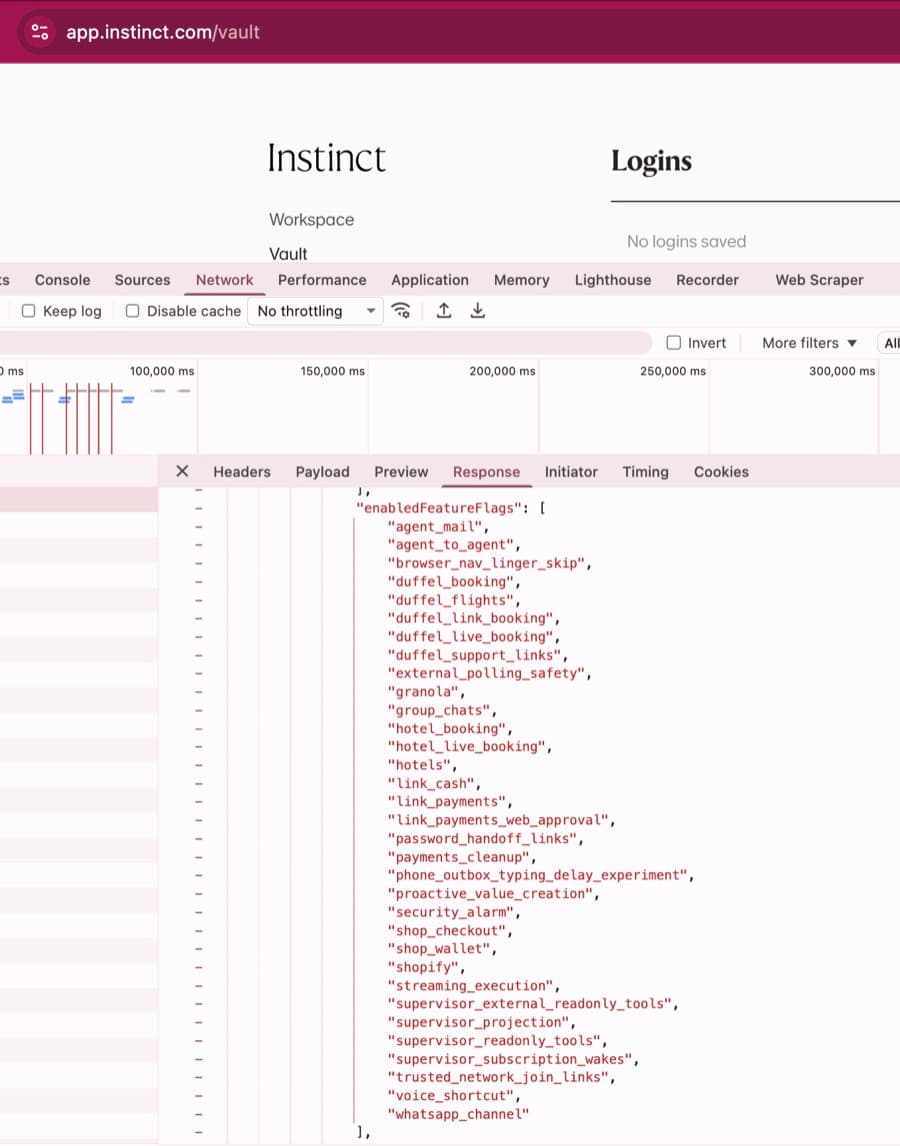Expand the More filters dropdown
This screenshot has height=1146, width=900.
[809, 343]
